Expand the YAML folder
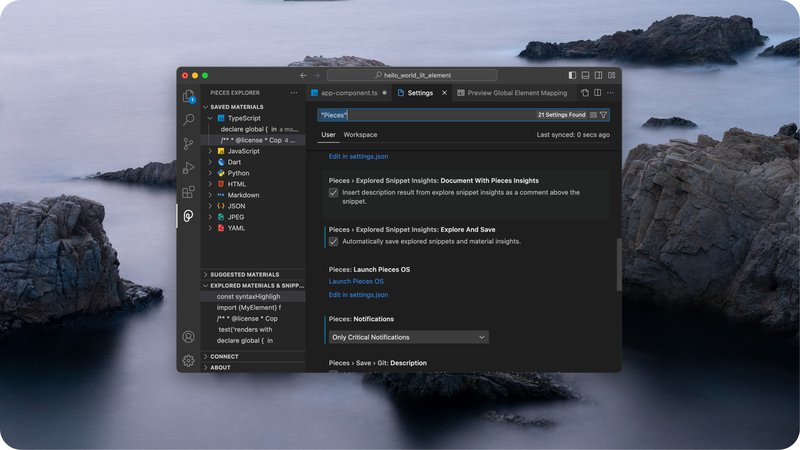Viewport: 800px width, 450px height. 210,228
